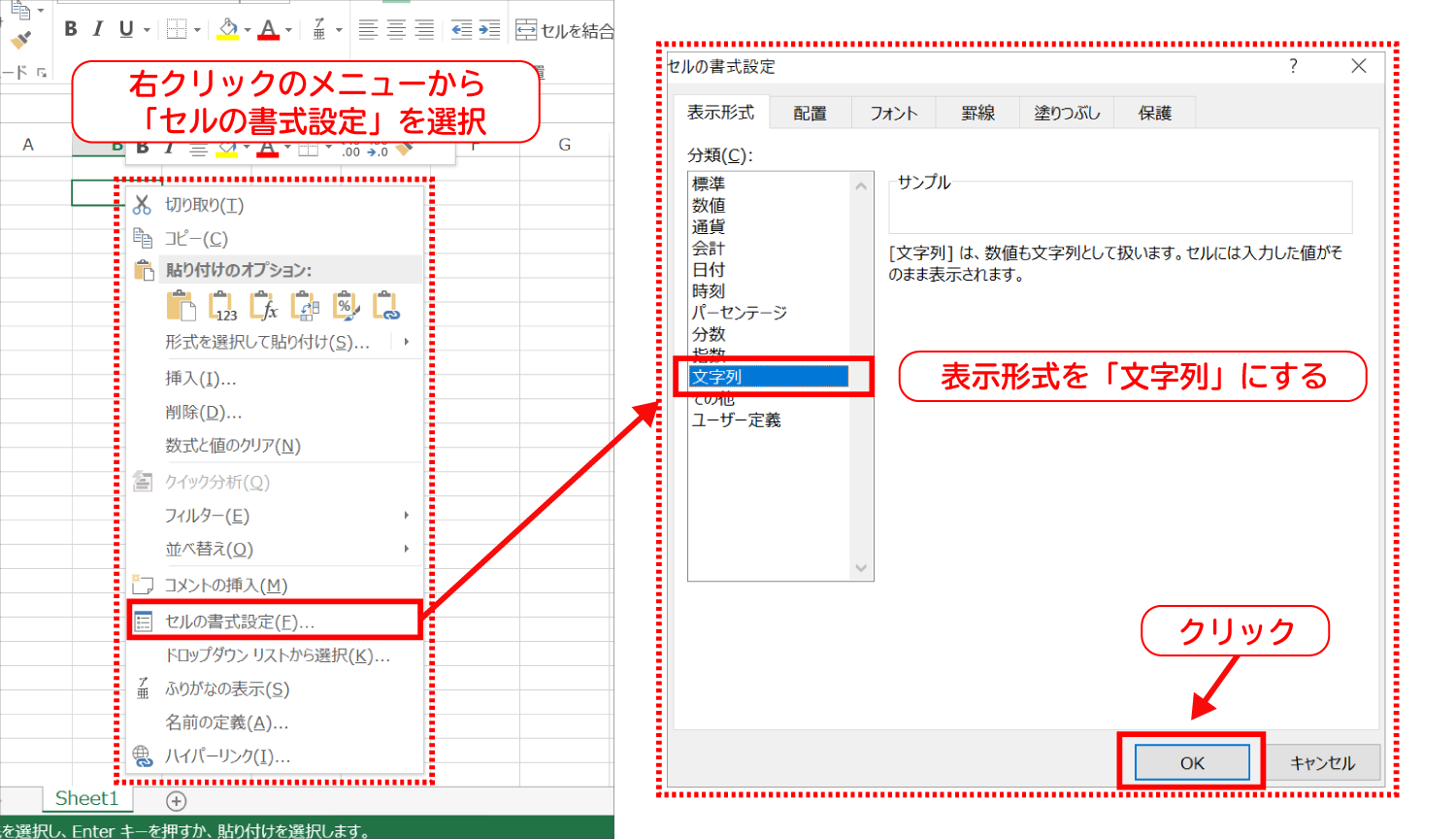Open the Borders tool in ribbon
The height and width of the screenshot is (839, 1456).
pos(177,29)
